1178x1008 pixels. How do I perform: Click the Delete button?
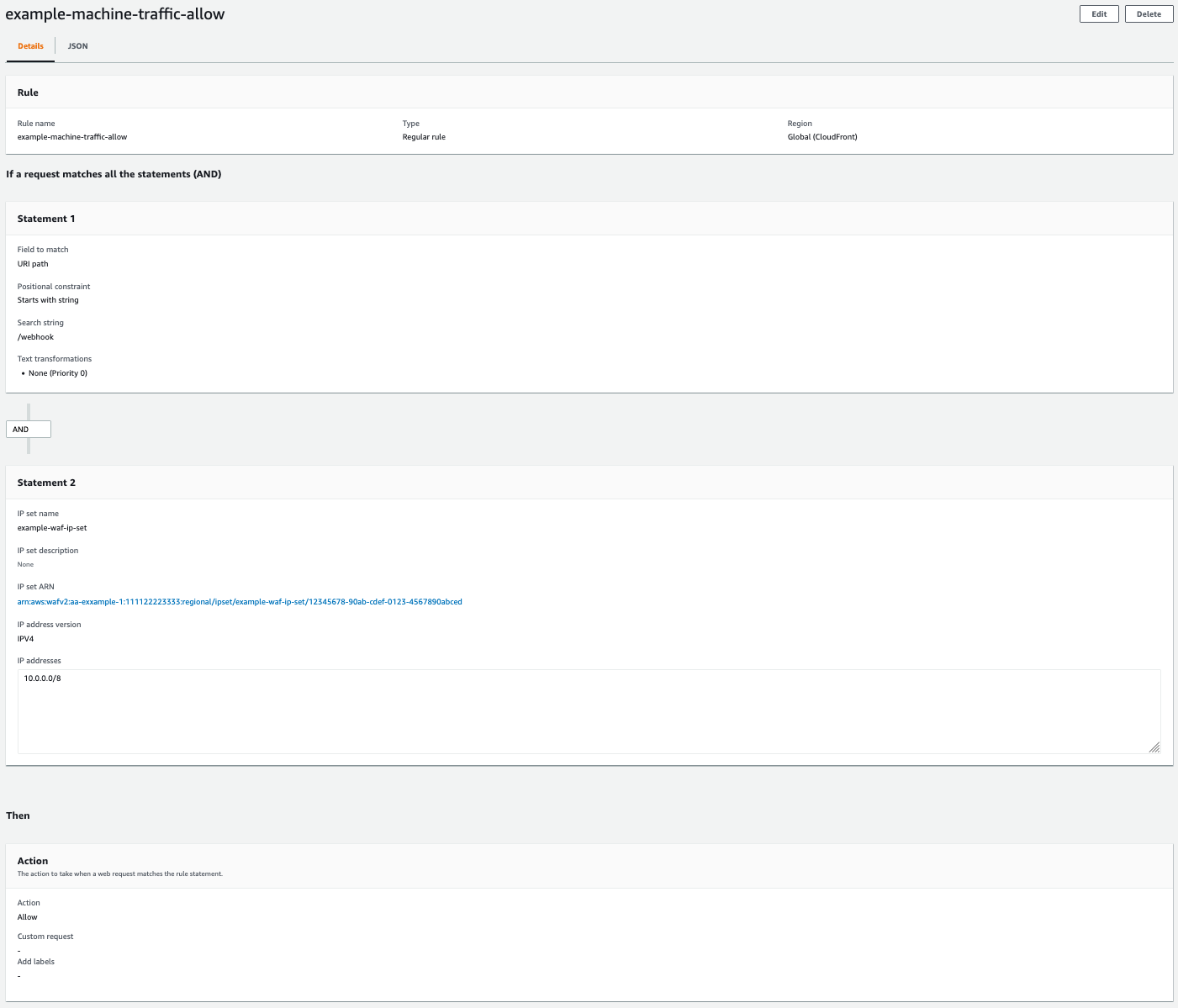1149,14
